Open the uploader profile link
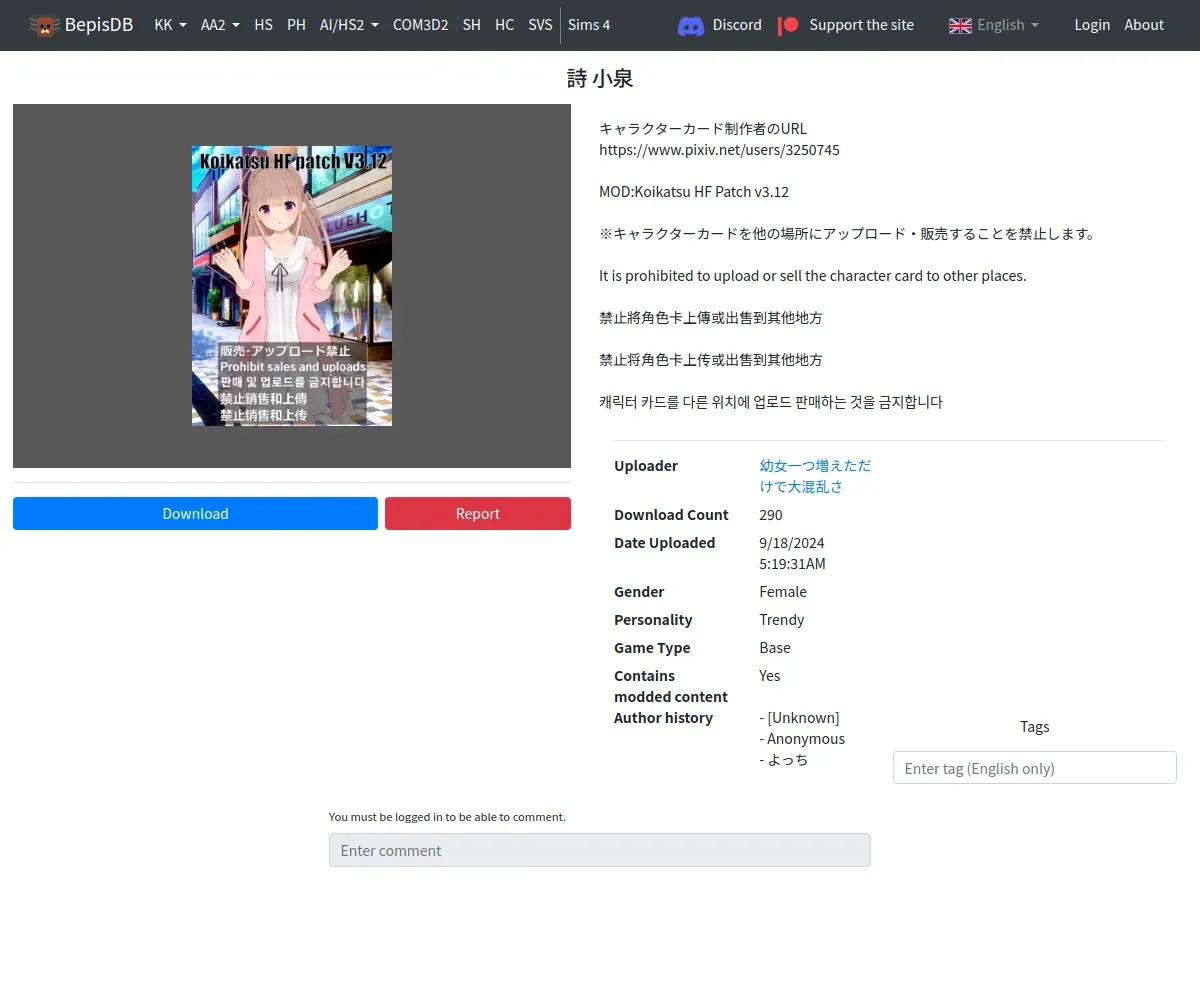This screenshot has height=1000, width=1200. 815,476
